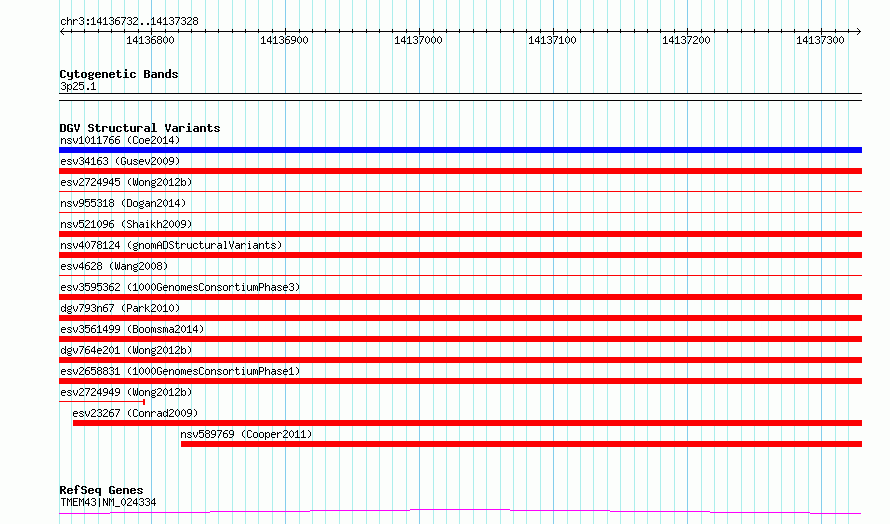
Task: Select the nsv521096 (Shaikh2009) label
Action: click(126, 224)
